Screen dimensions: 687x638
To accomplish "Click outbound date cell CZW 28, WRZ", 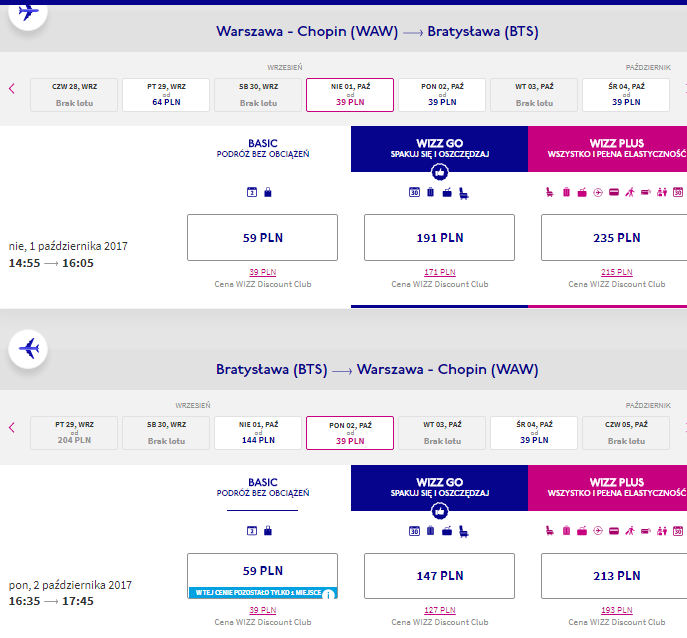I will click(74, 95).
